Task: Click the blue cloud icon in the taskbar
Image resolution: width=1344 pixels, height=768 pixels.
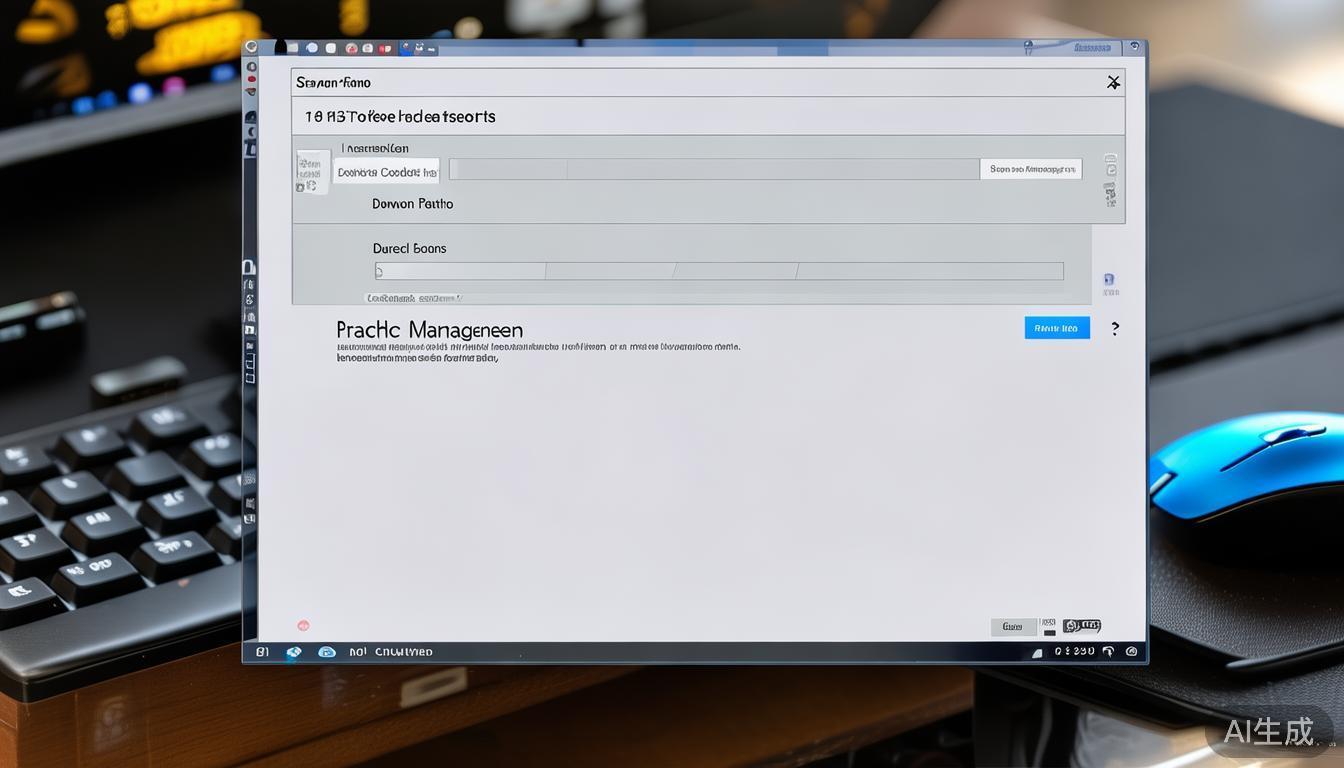Action: (x=326, y=652)
